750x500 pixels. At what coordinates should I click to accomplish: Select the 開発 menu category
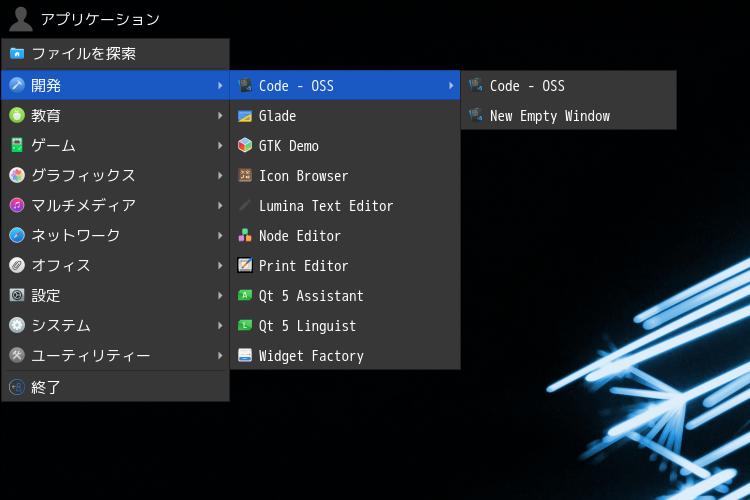(115, 85)
